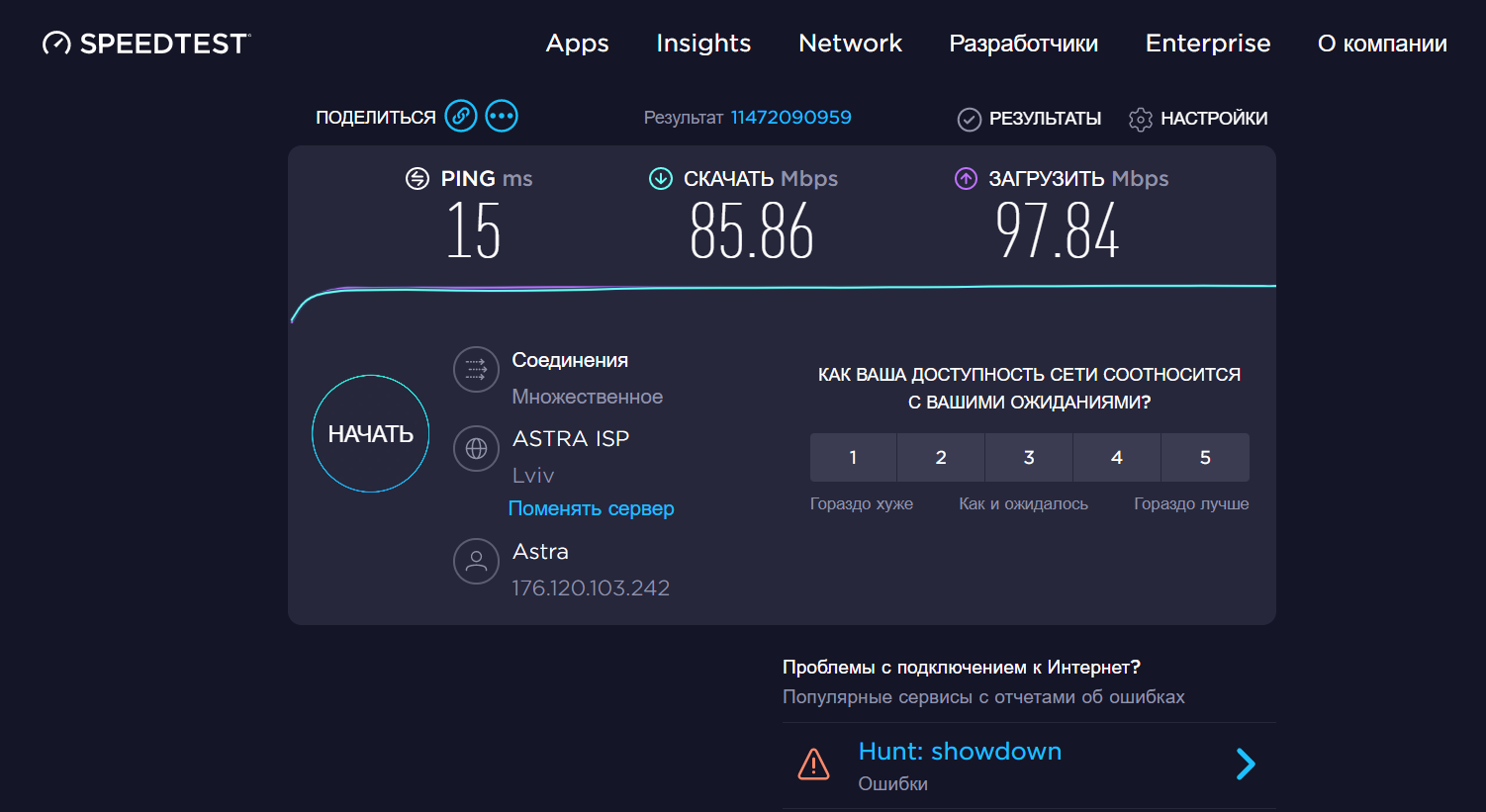This screenshot has width=1486, height=812.
Task: Click the user profile ISP icon
Action: pyautogui.click(x=476, y=562)
